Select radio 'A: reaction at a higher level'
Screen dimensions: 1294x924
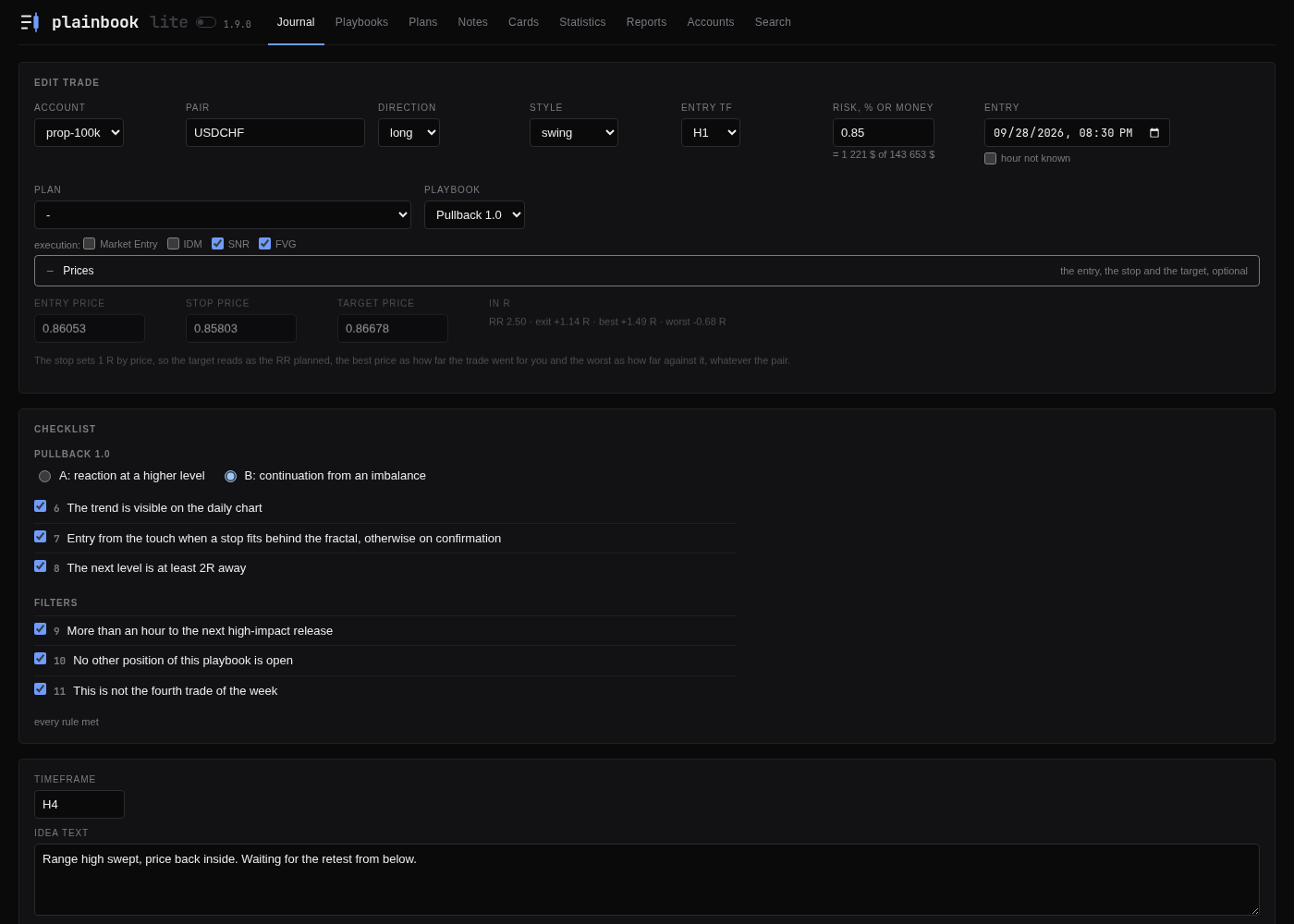(x=44, y=476)
